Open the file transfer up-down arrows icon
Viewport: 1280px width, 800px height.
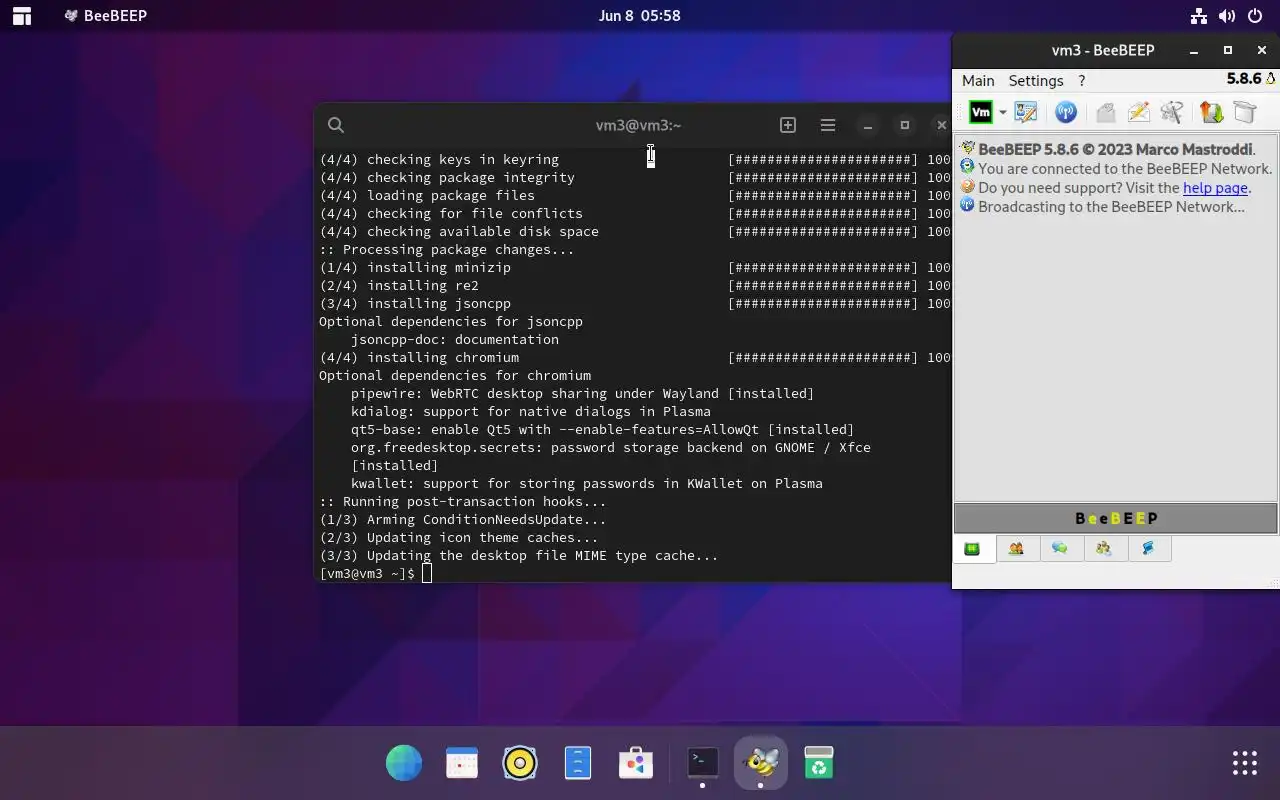pos(1212,112)
